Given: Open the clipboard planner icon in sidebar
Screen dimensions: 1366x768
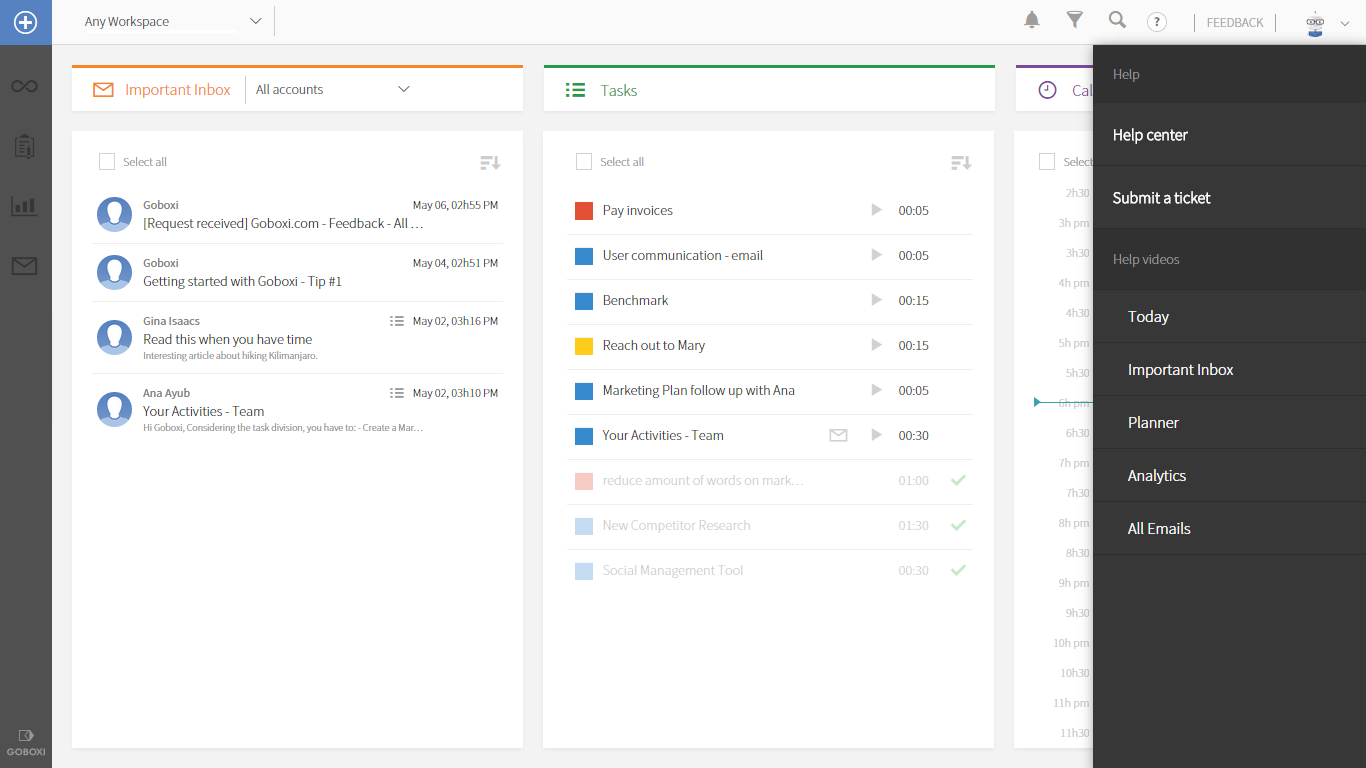Looking at the screenshot, I should click(25, 146).
